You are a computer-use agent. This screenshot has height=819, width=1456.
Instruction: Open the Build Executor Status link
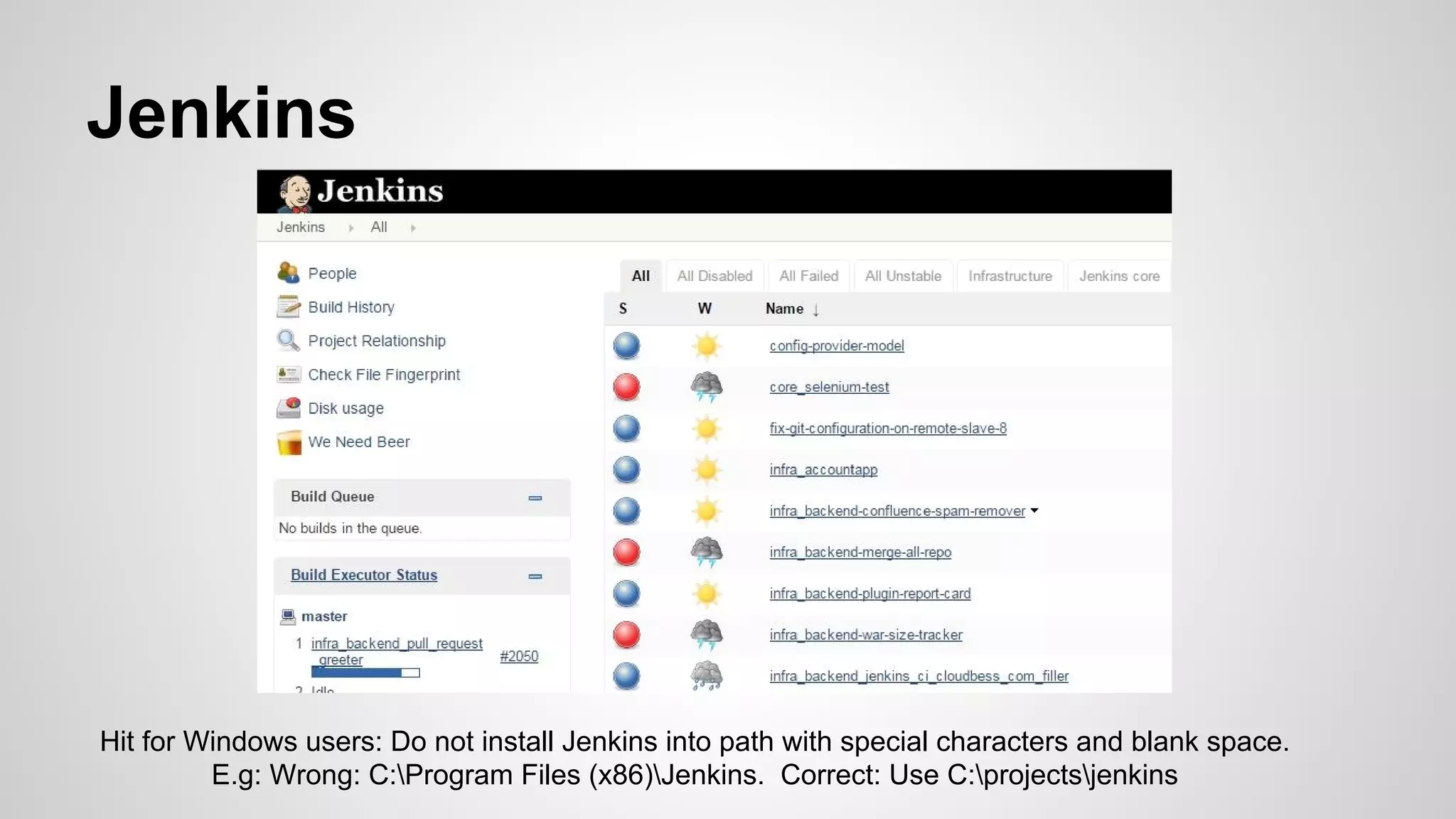click(x=364, y=575)
